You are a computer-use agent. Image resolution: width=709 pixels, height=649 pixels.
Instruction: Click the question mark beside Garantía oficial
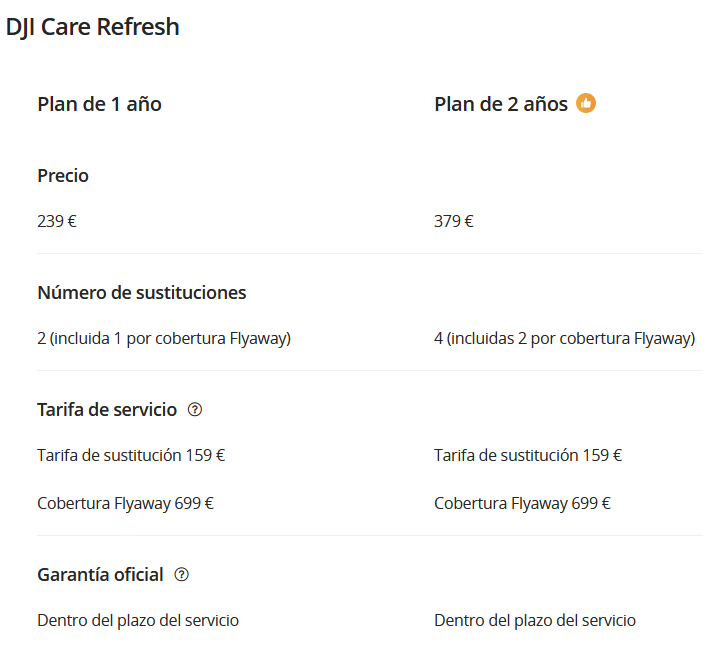click(181, 574)
